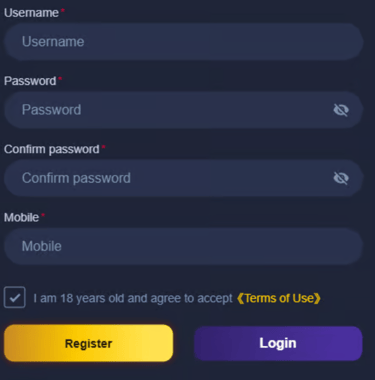375x380 pixels.
Task: Switch to the purple Login button
Action: click(x=278, y=343)
